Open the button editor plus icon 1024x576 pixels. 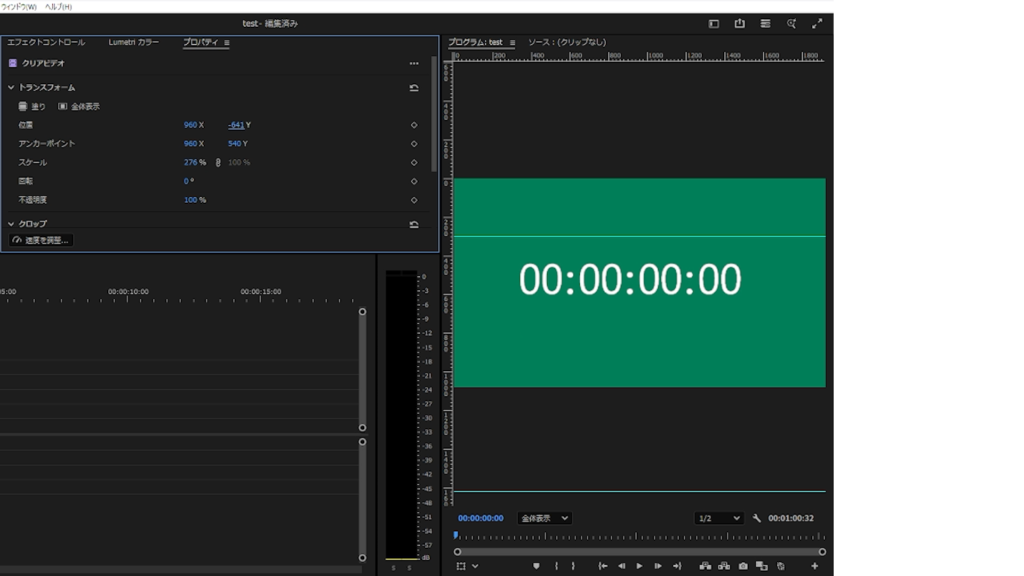tap(814, 566)
